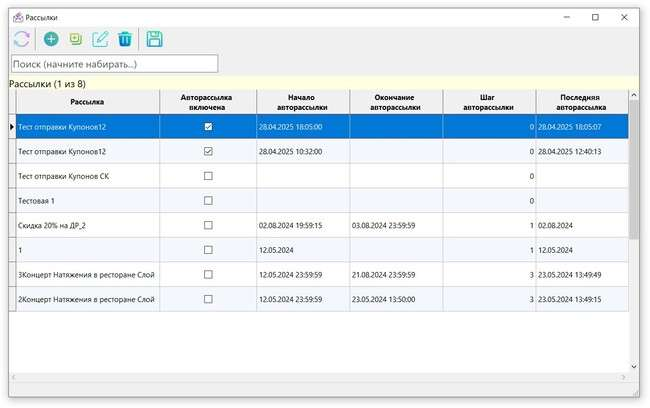The image size is (650, 408).
Task: Open the edit mailing pencil icon
Action: click(x=100, y=39)
